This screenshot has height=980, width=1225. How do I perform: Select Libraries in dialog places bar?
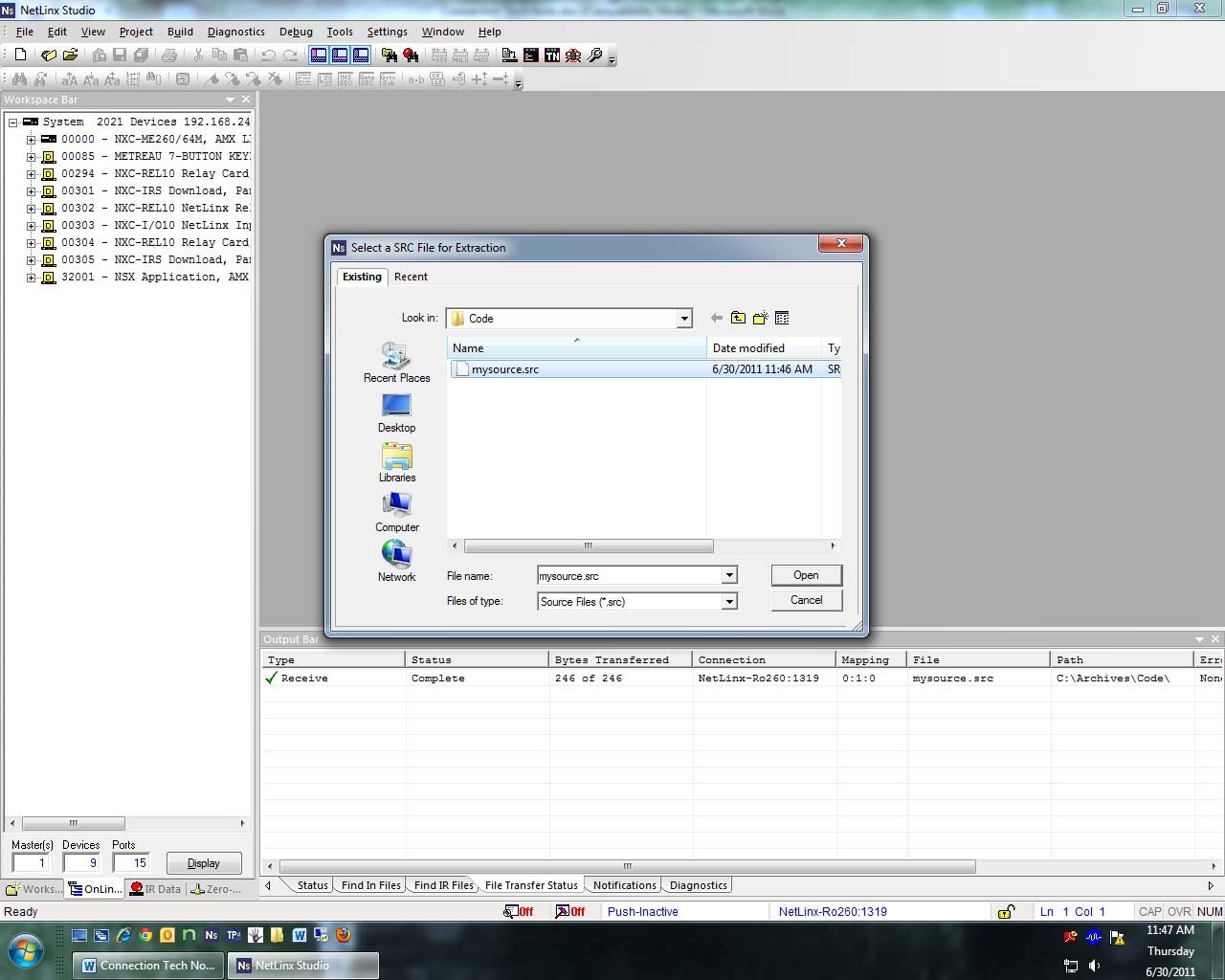396,463
